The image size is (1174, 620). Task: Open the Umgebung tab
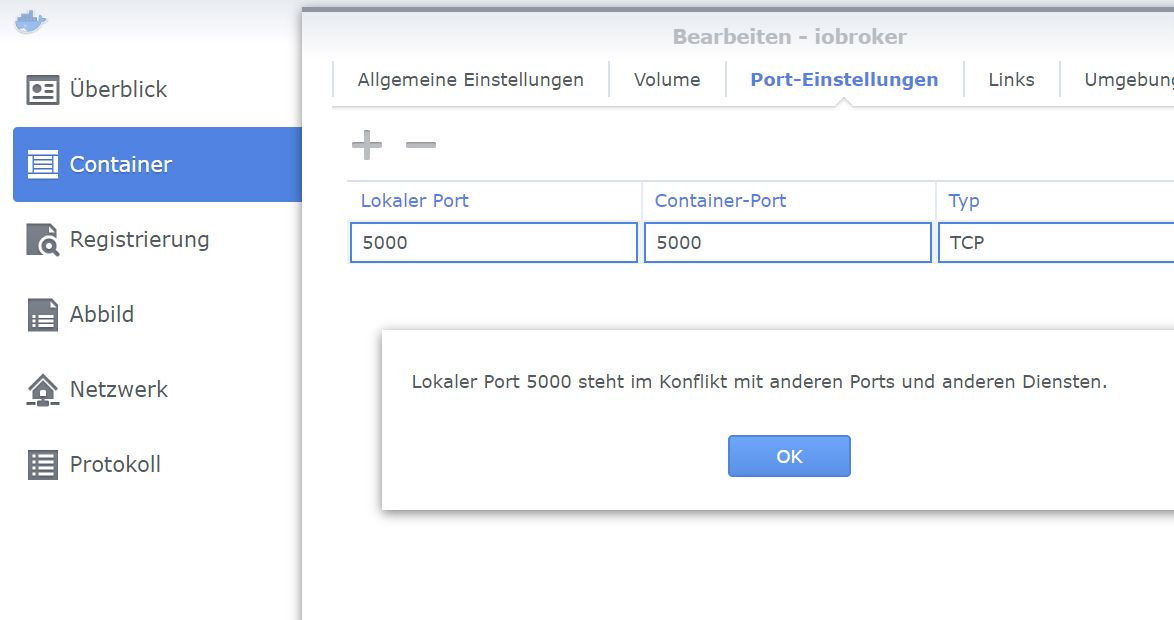tap(1128, 79)
